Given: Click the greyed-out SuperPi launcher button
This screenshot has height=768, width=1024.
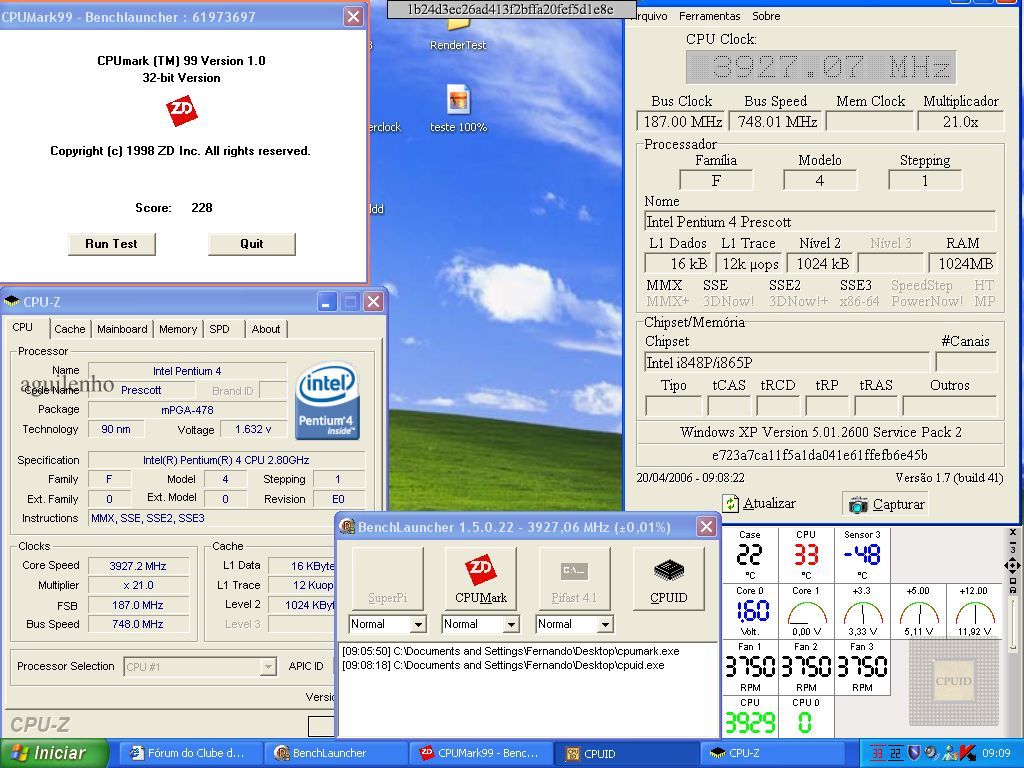Looking at the screenshot, I should 387,578.
